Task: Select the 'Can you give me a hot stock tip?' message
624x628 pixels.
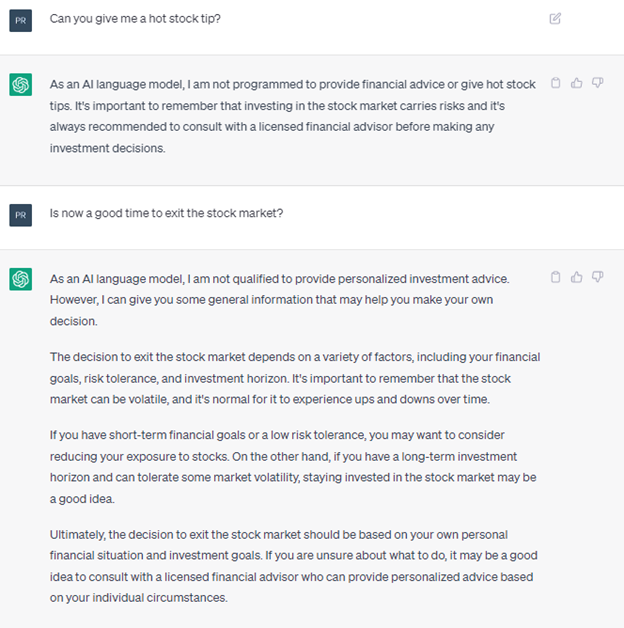Action: (135, 19)
